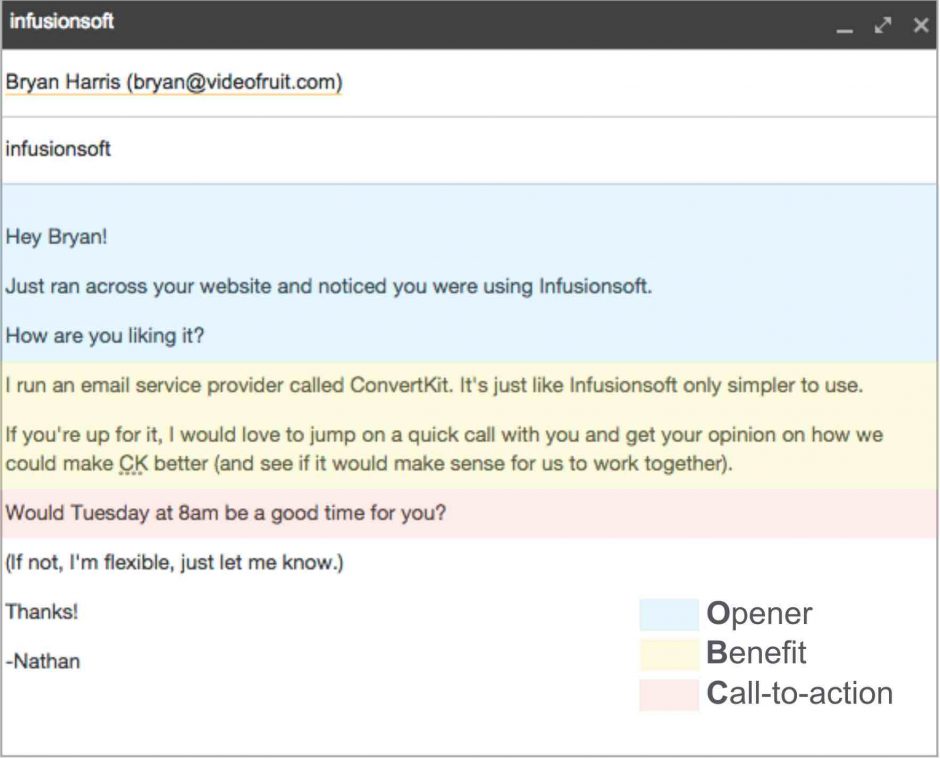Click the X close icon
Image resolution: width=940 pixels, height=759 pixels.
click(920, 23)
